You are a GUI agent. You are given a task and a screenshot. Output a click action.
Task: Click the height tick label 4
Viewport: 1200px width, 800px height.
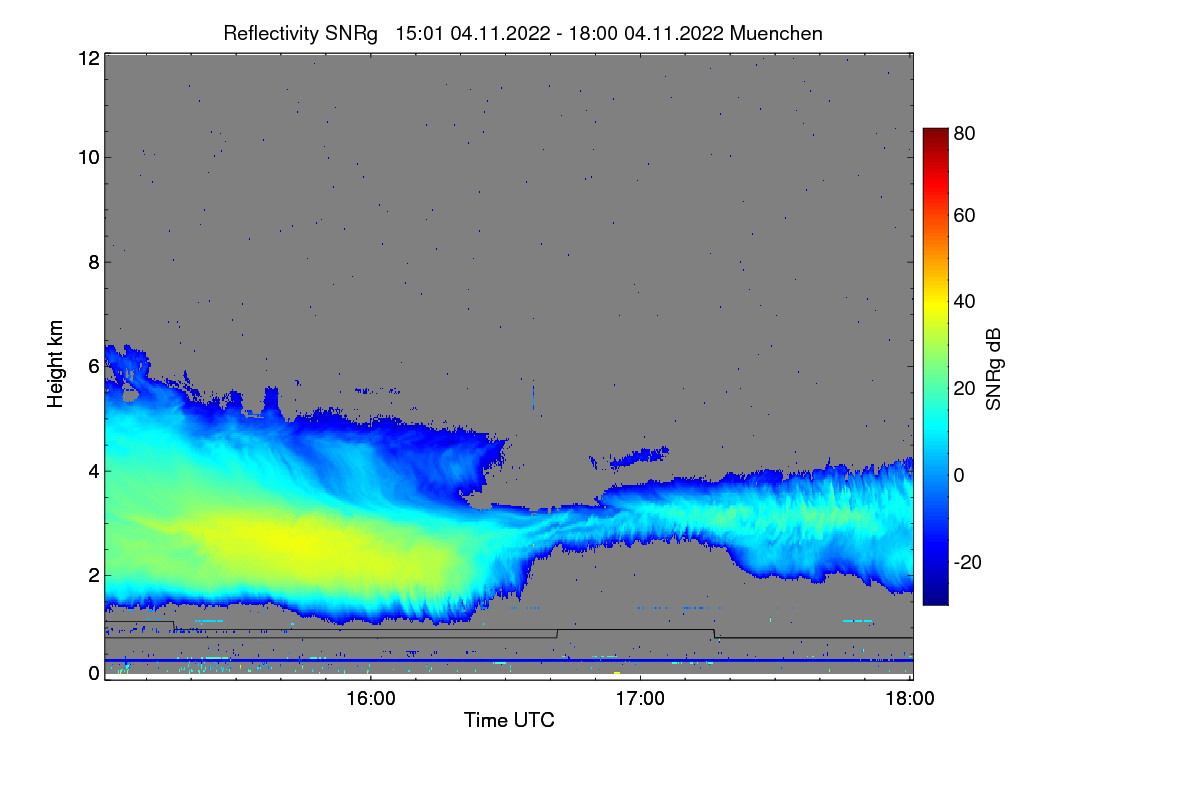94,470
